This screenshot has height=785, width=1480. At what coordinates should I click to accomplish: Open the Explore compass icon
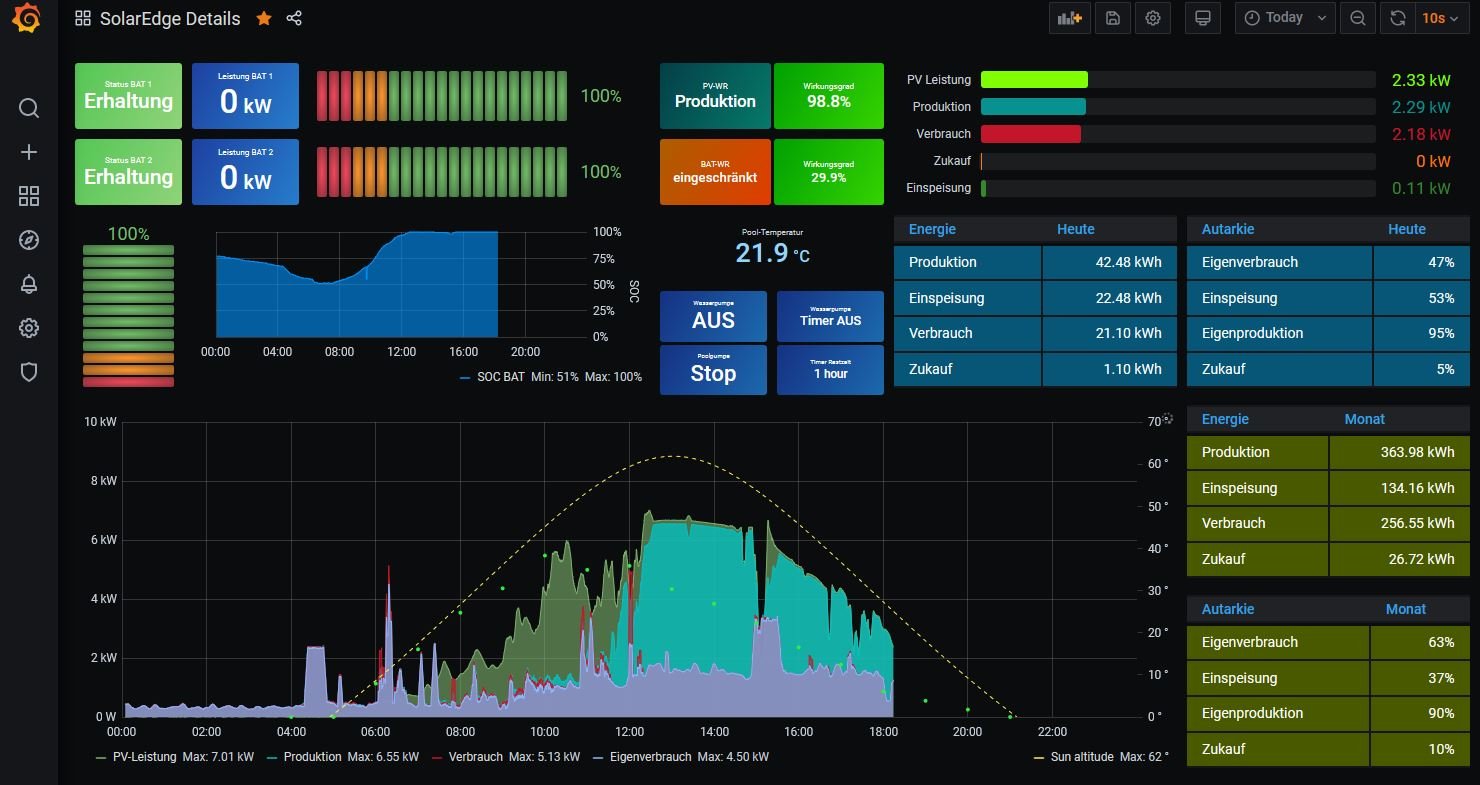coord(29,240)
